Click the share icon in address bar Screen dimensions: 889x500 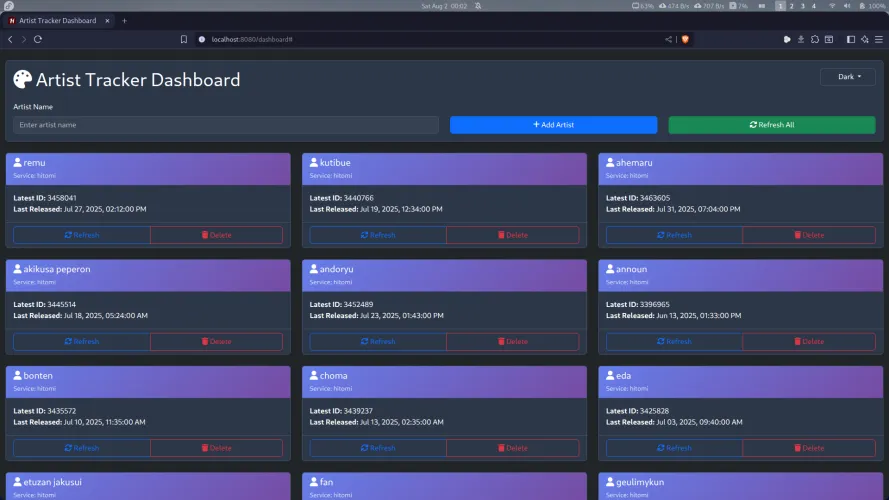pyautogui.click(x=668, y=39)
